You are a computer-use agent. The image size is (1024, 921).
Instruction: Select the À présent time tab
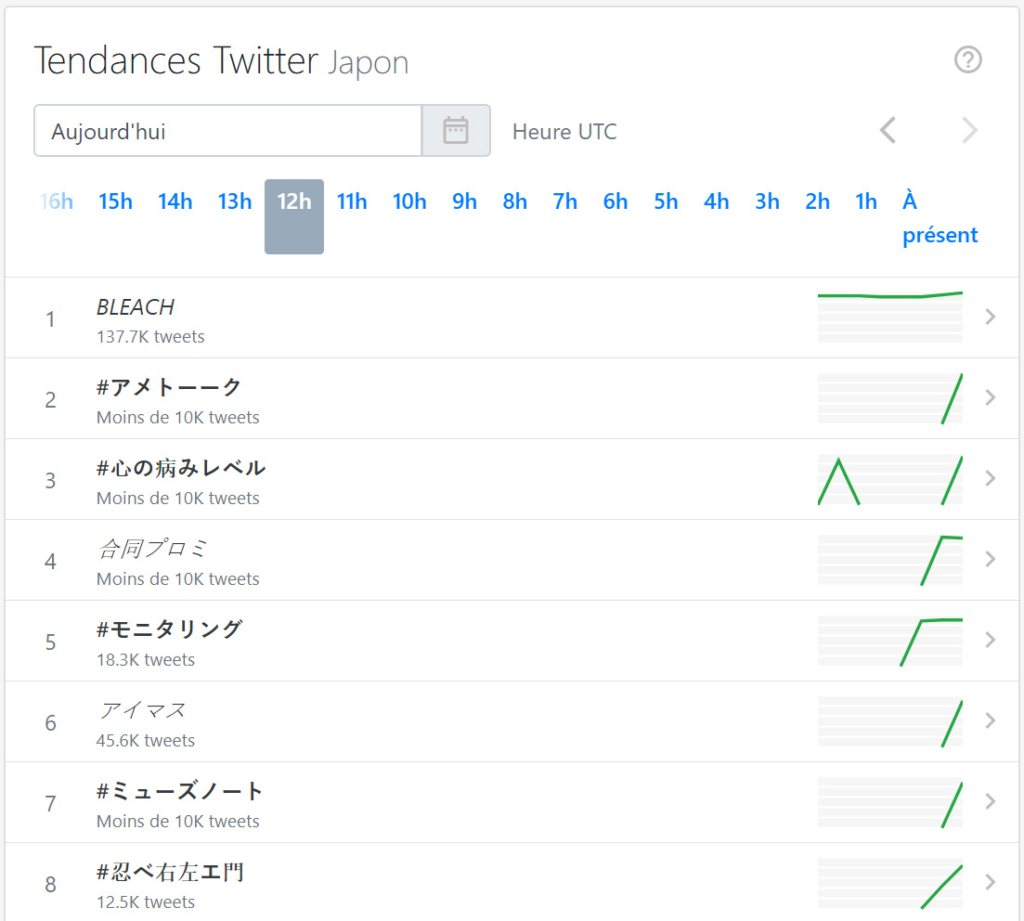click(x=940, y=218)
